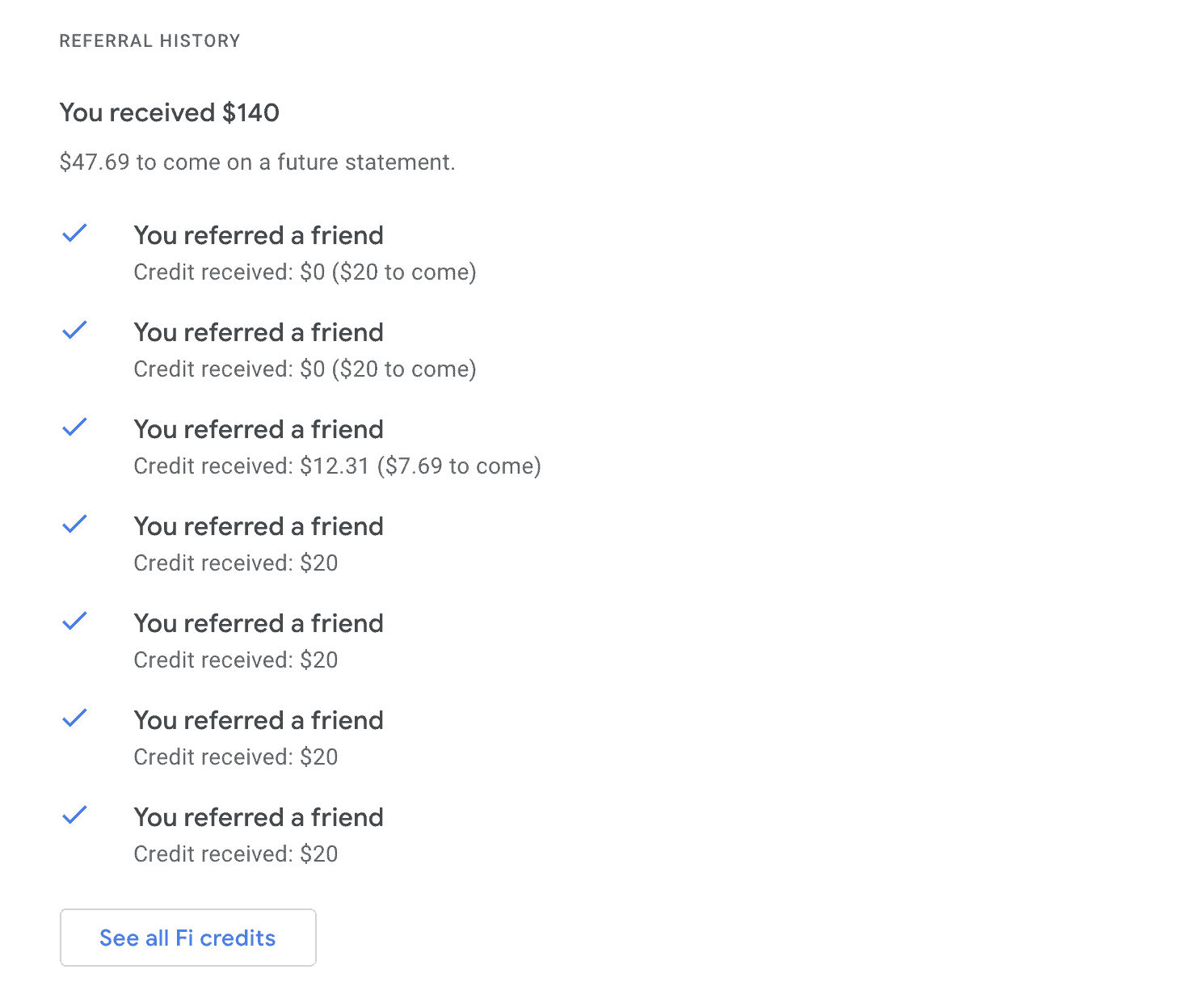Click the first "You referred a friend" title
Image resolution: width=1204 pixels, height=999 pixels.
pyautogui.click(x=259, y=235)
